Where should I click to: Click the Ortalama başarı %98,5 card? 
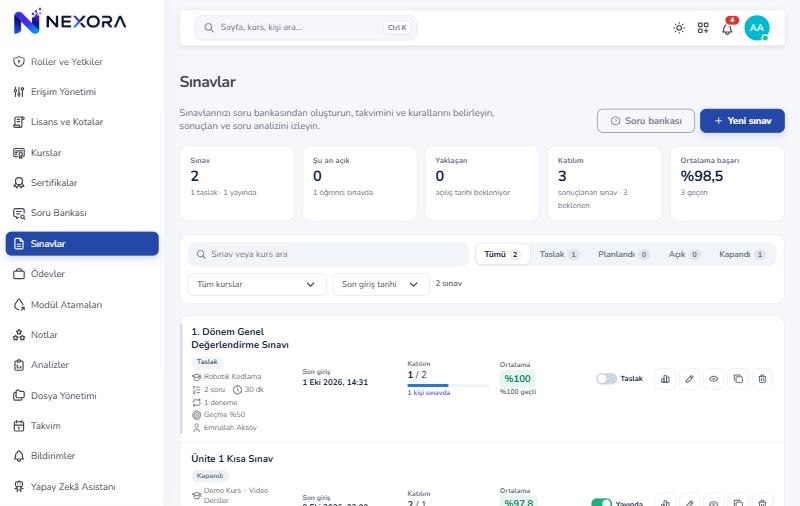[x=727, y=183]
